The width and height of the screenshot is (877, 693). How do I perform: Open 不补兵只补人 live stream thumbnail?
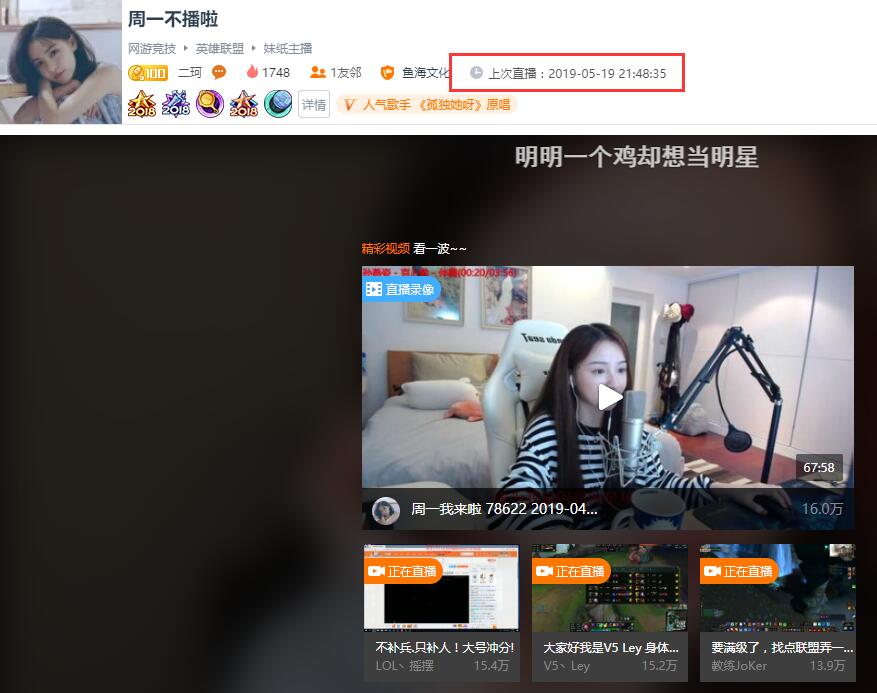click(441, 588)
